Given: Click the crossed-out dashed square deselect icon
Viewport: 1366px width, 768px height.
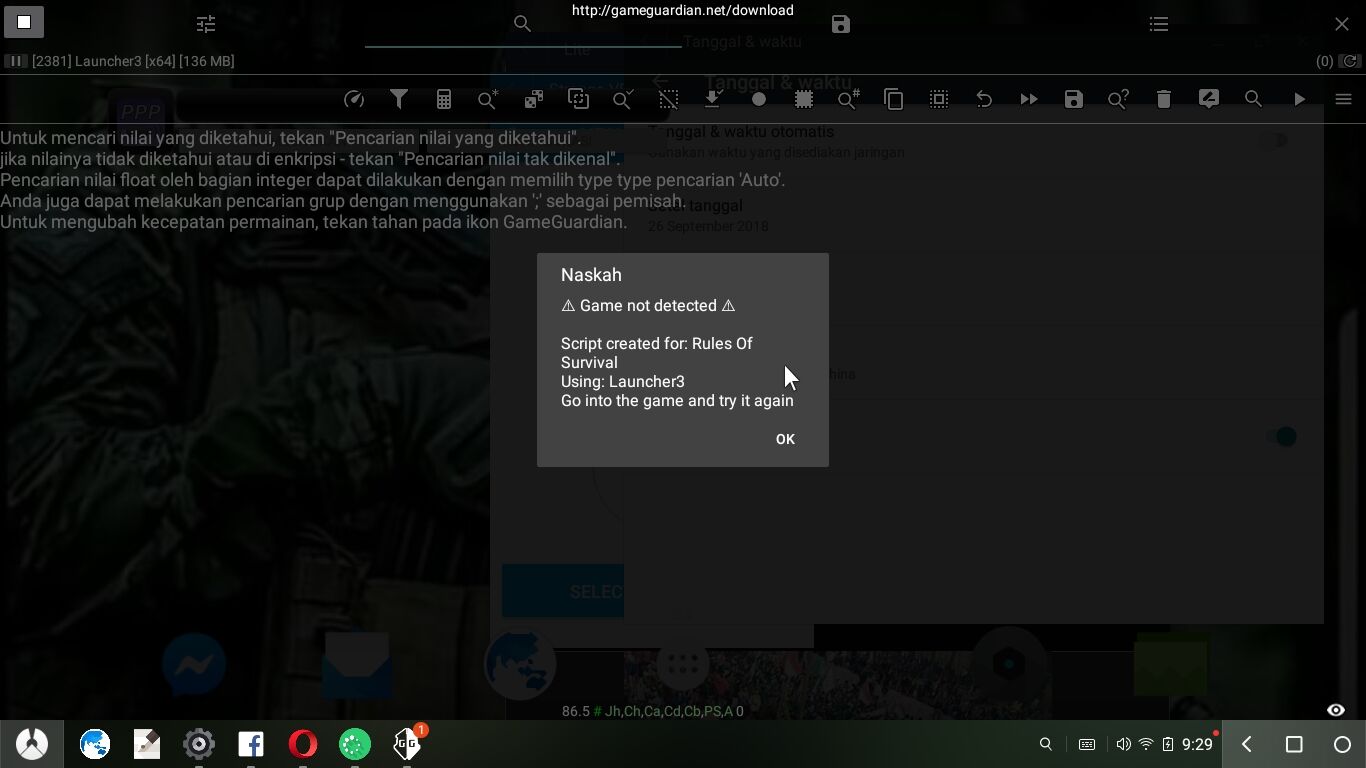Looking at the screenshot, I should point(669,99).
